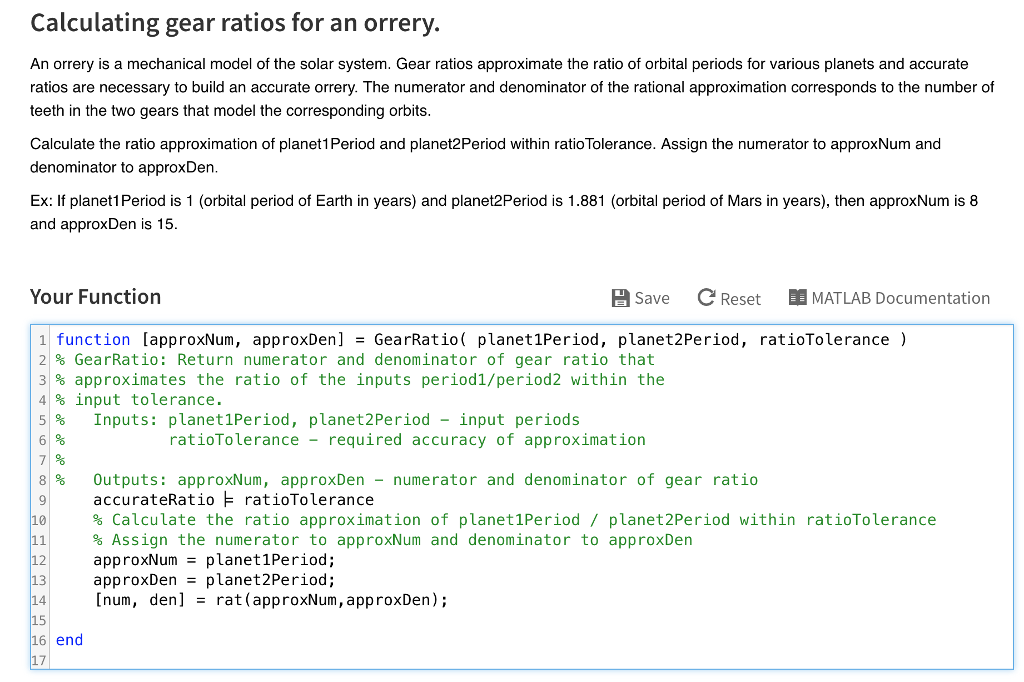Click the line '[num, den] = rat(approxNum,approxDen);'
This screenshot has width=1024, height=682.
pos(271,600)
